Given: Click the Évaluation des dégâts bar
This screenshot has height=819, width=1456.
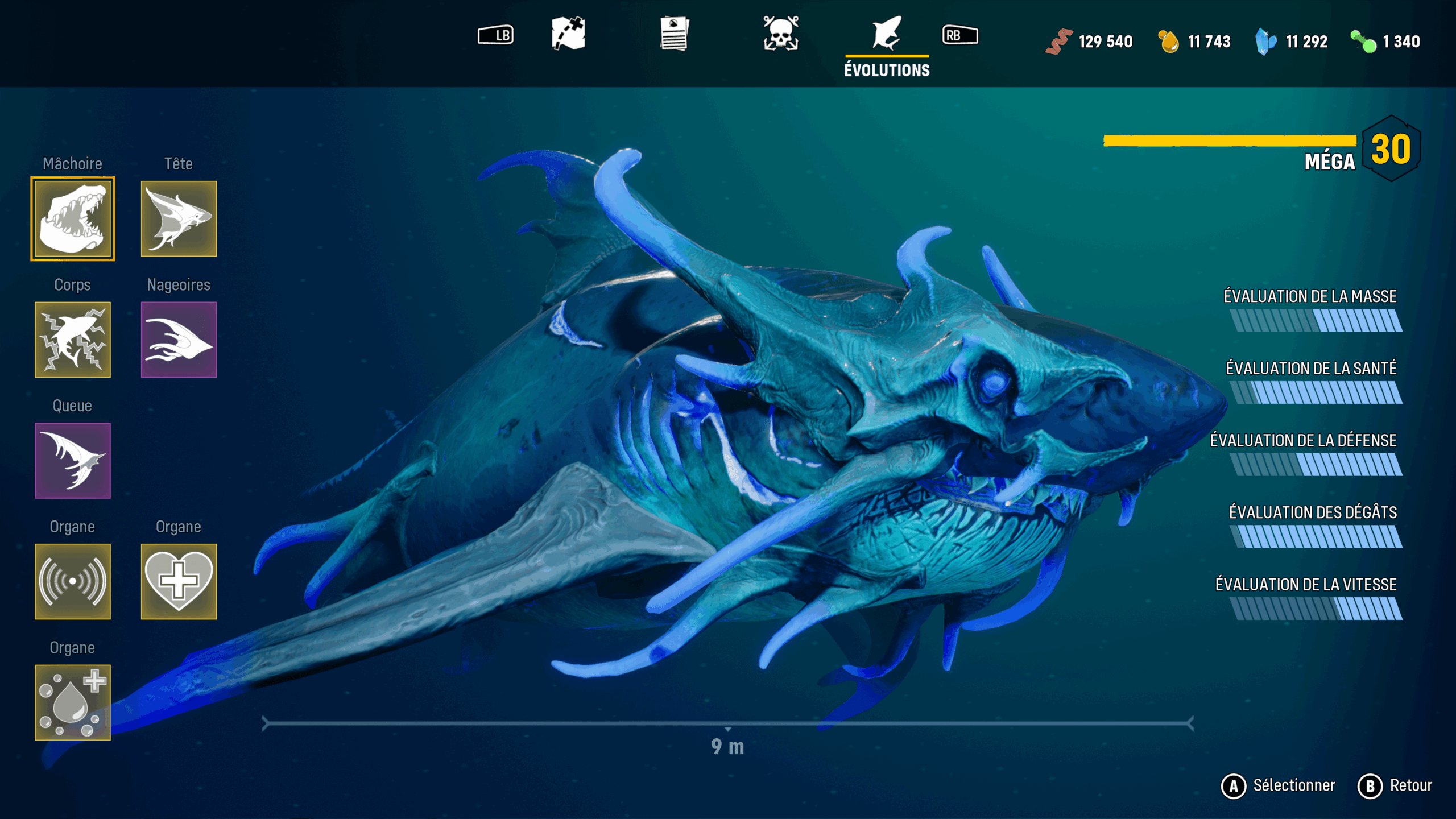Looking at the screenshot, I should click(x=1316, y=536).
